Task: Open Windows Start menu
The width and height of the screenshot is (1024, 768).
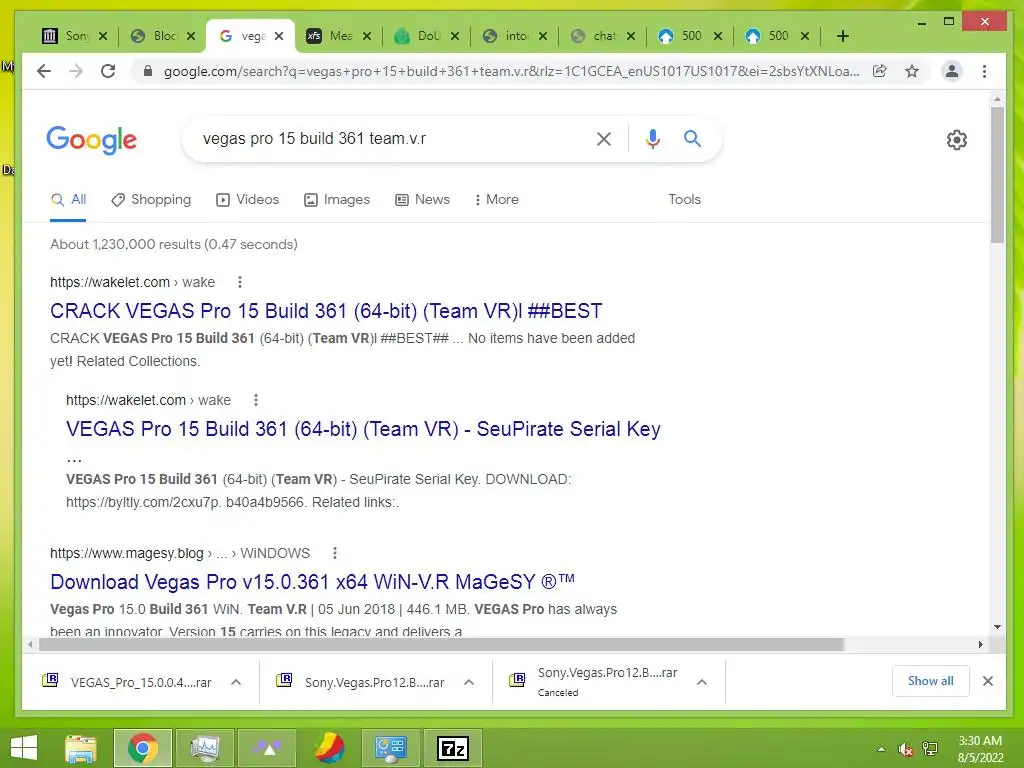Action: pyautogui.click(x=24, y=748)
